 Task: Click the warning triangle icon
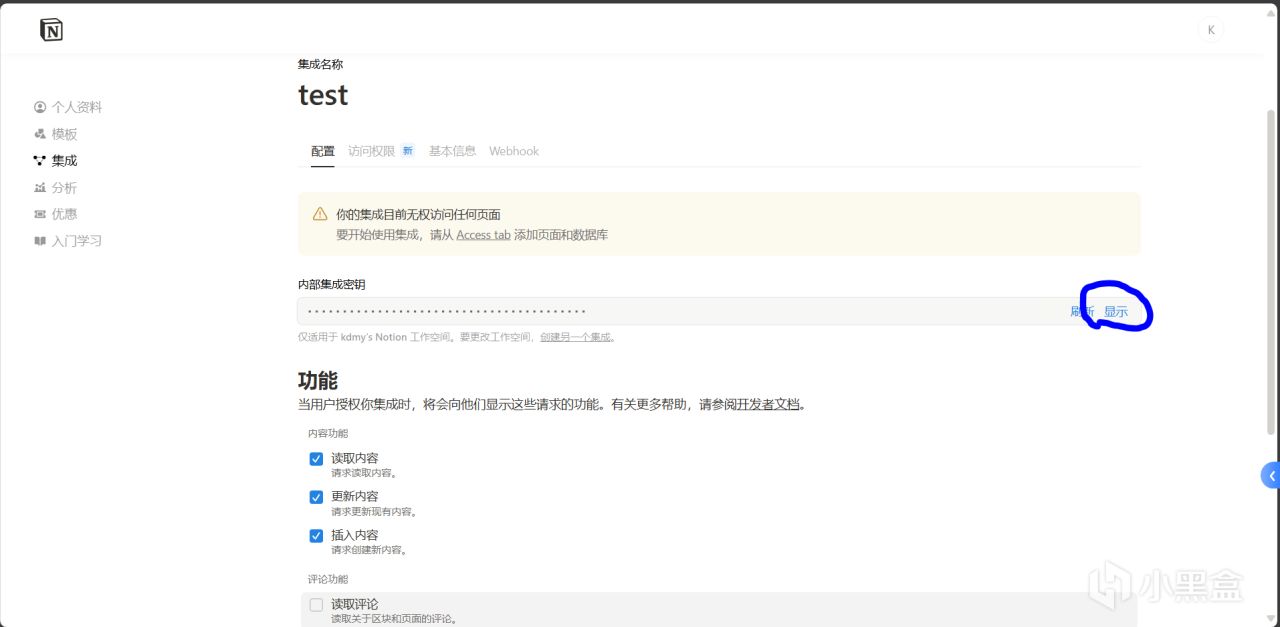tap(320, 214)
